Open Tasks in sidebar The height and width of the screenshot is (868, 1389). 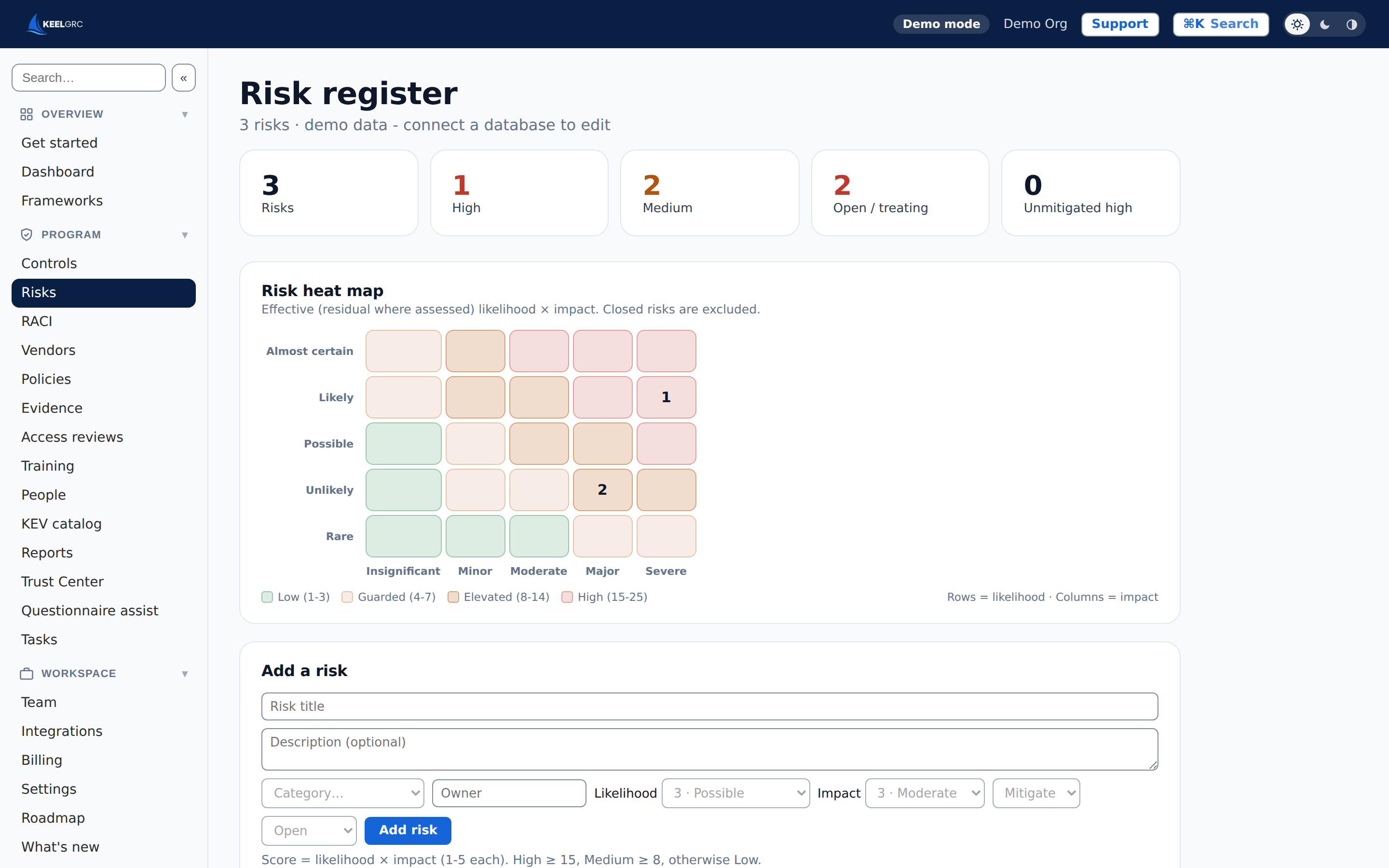pyautogui.click(x=103, y=639)
